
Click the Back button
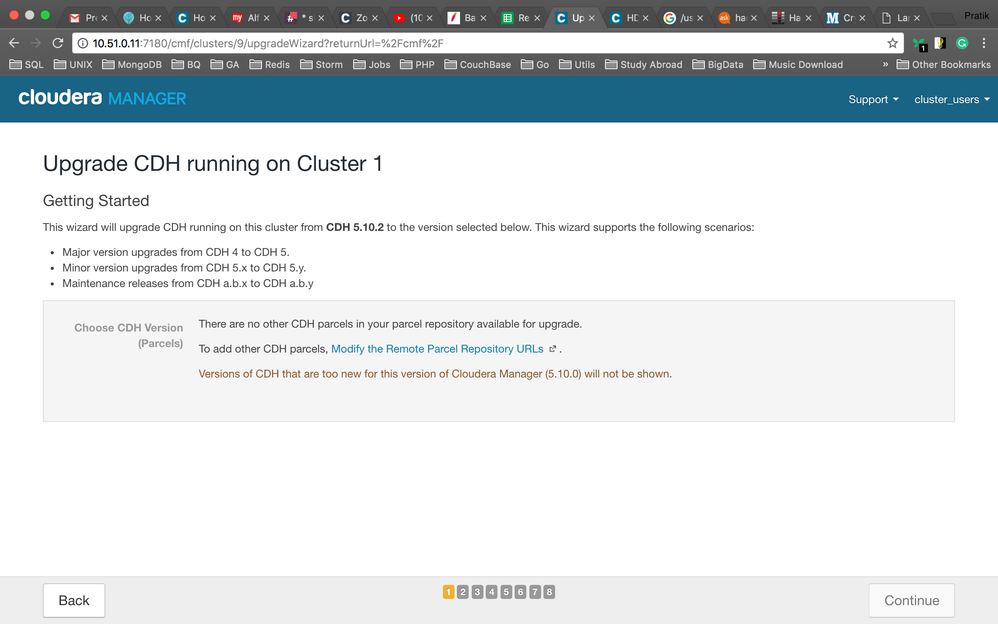click(x=74, y=600)
